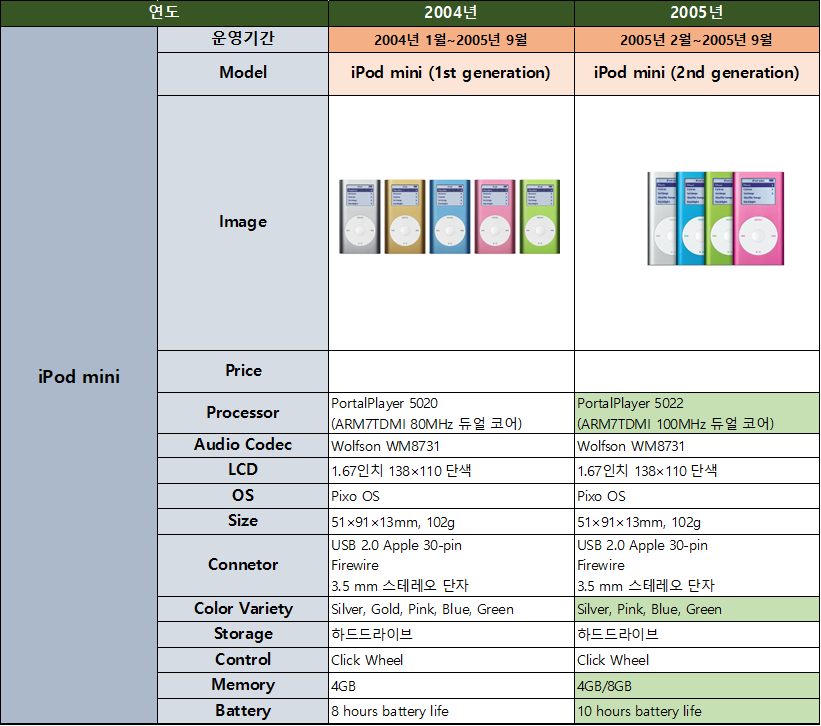Select the 'Color Variety' row label

tap(243, 609)
